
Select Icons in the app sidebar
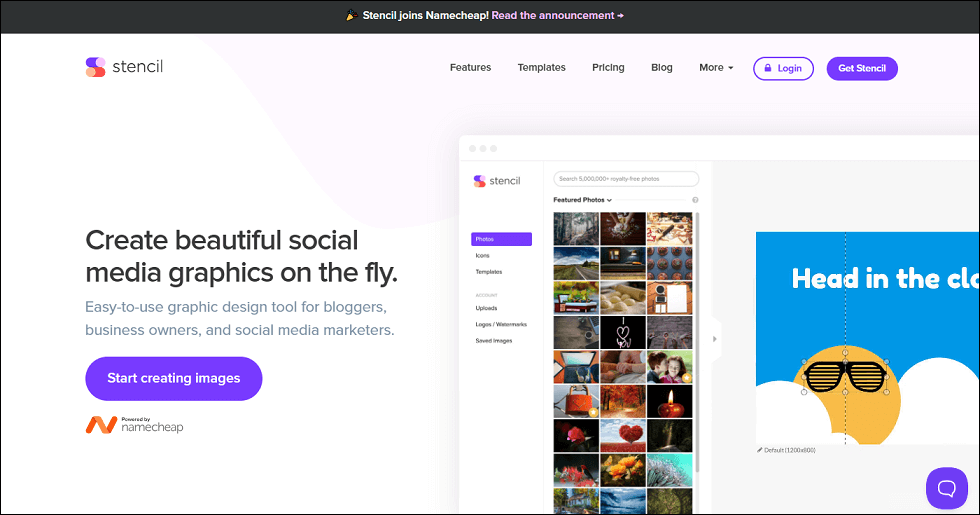pos(482,256)
